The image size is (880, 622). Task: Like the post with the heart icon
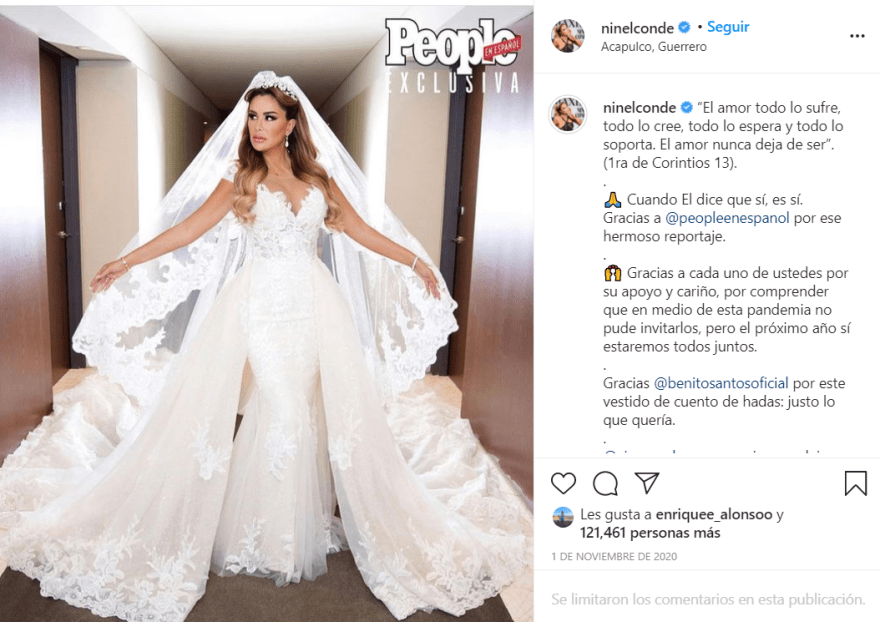563,483
